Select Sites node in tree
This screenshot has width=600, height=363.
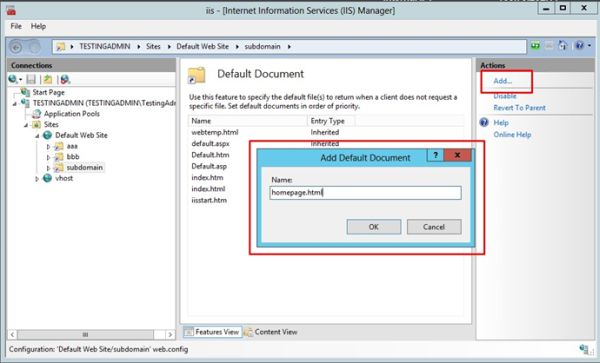(x=51, y=124)
